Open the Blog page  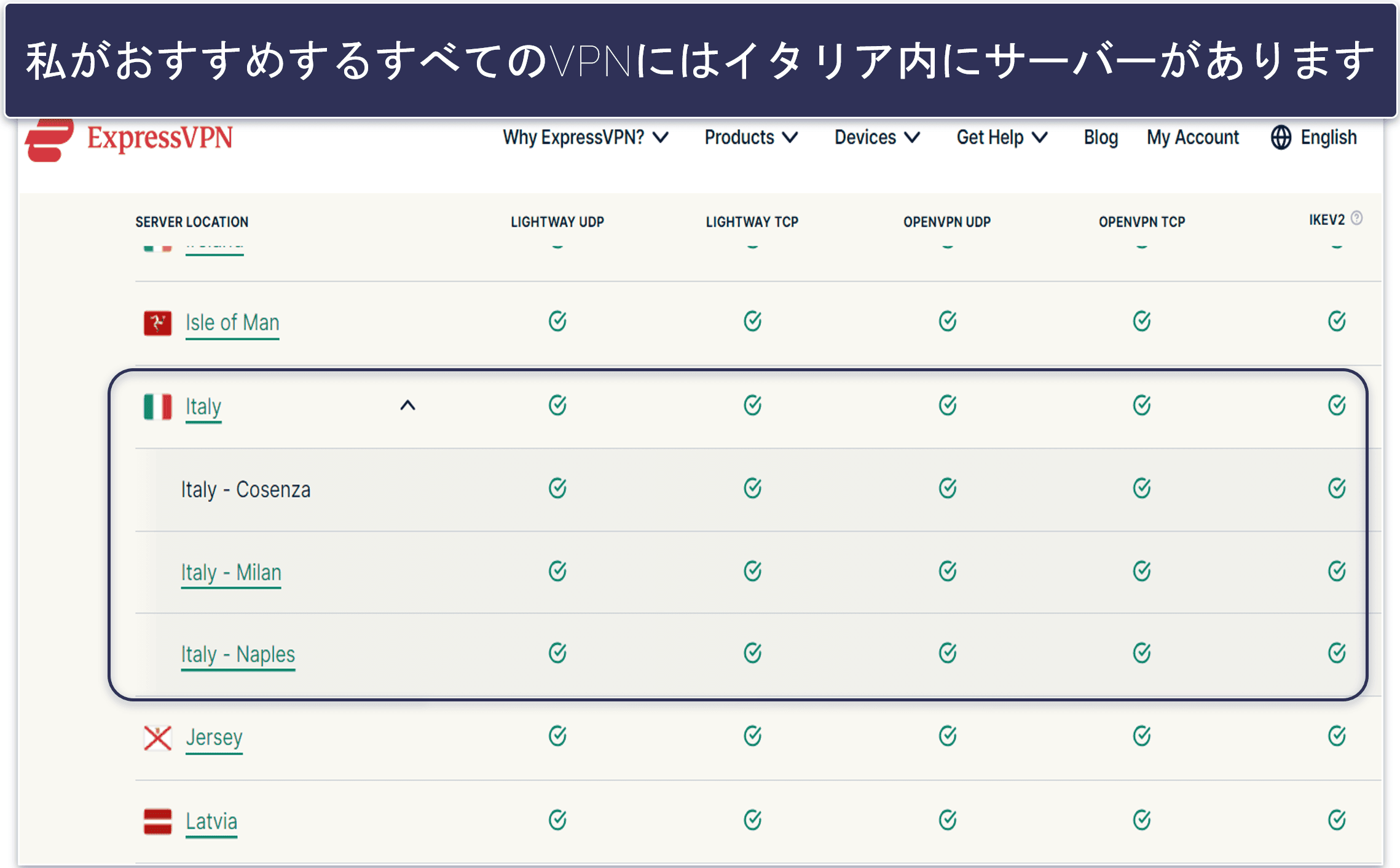coord(1101,138)
